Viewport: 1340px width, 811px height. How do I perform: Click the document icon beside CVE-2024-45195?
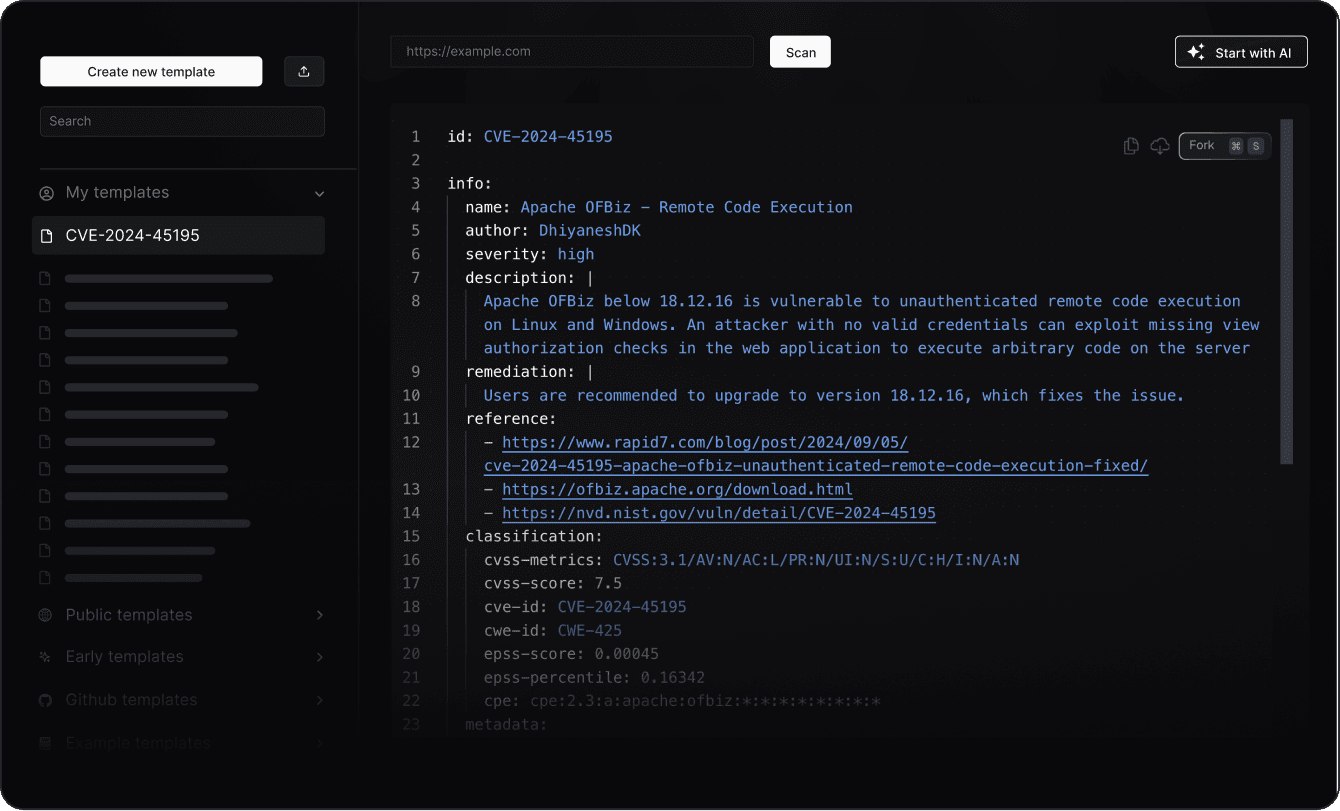coord(46,235)
